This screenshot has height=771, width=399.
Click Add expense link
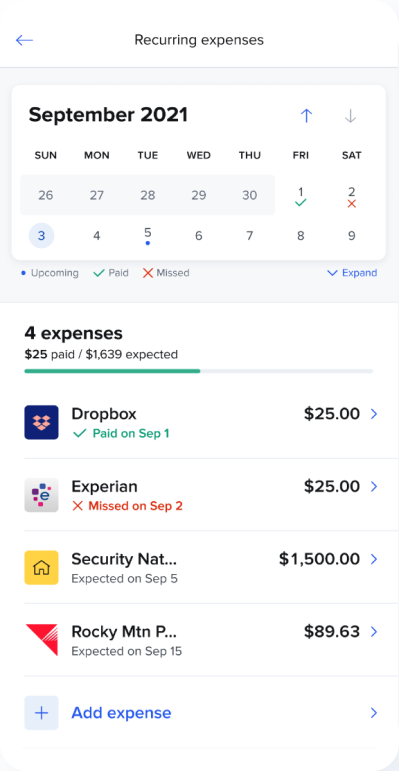[122, 713]
